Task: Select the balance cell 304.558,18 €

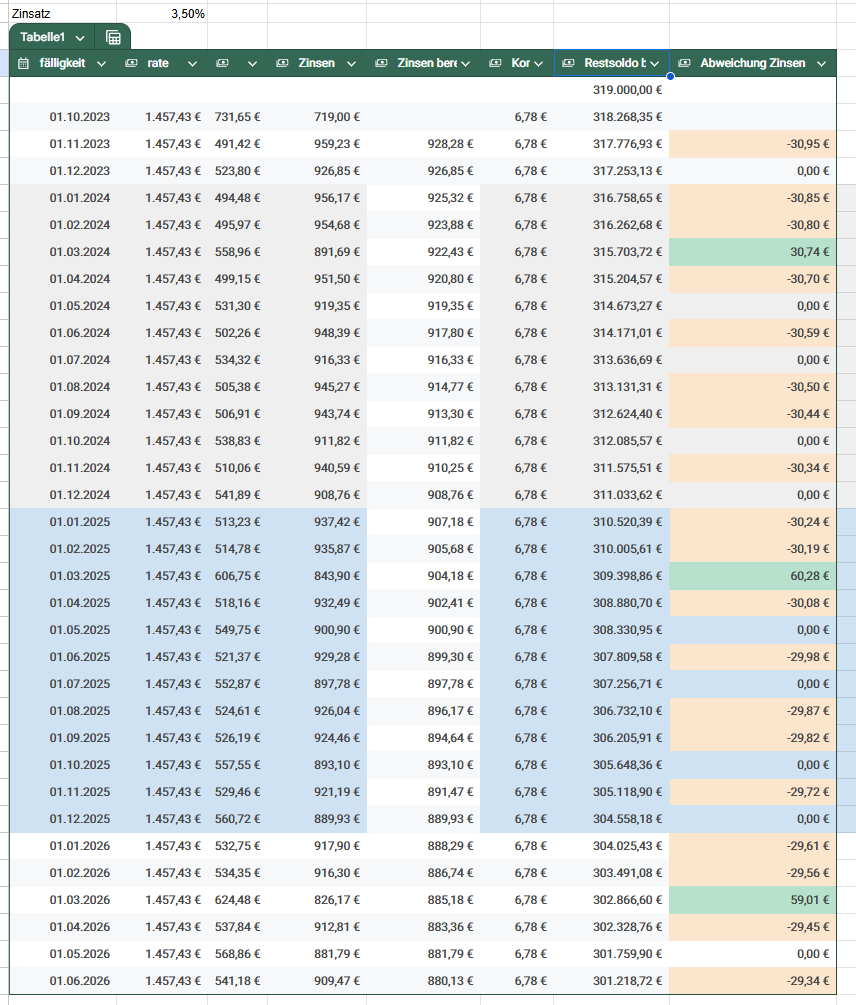Action: 612,818
